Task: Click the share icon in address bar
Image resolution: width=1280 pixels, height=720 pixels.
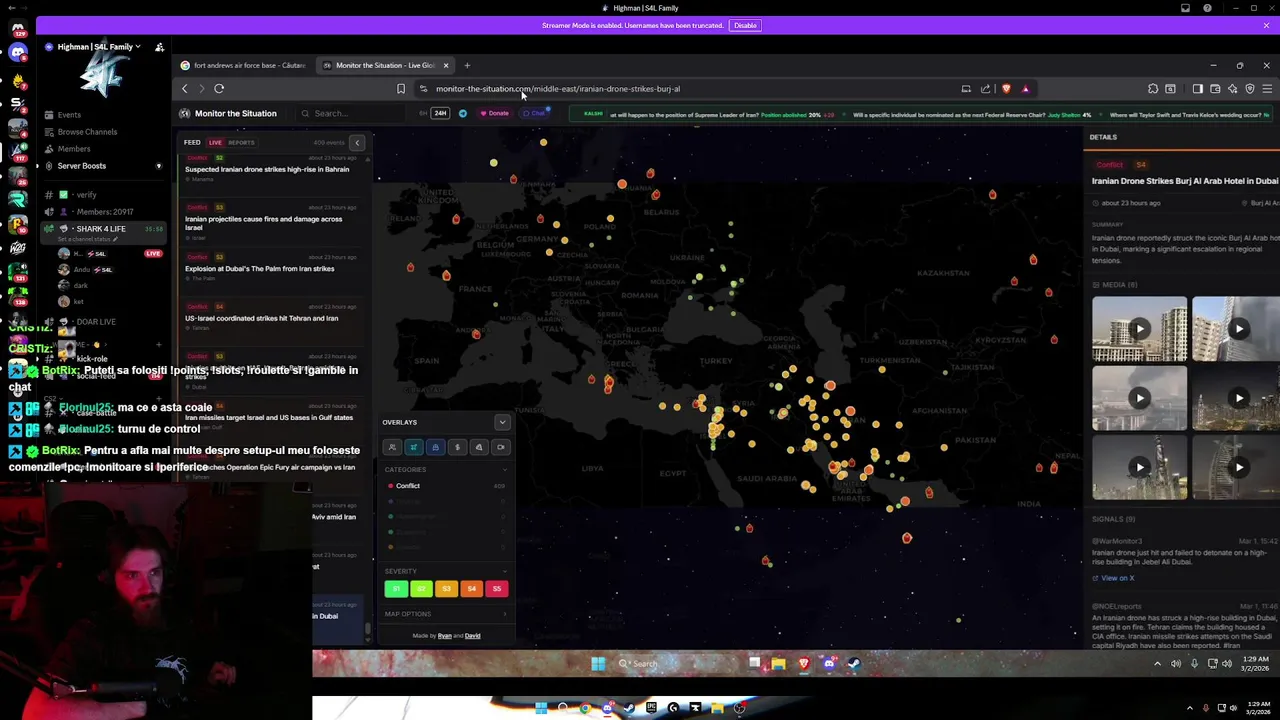Action: [986, 89]
